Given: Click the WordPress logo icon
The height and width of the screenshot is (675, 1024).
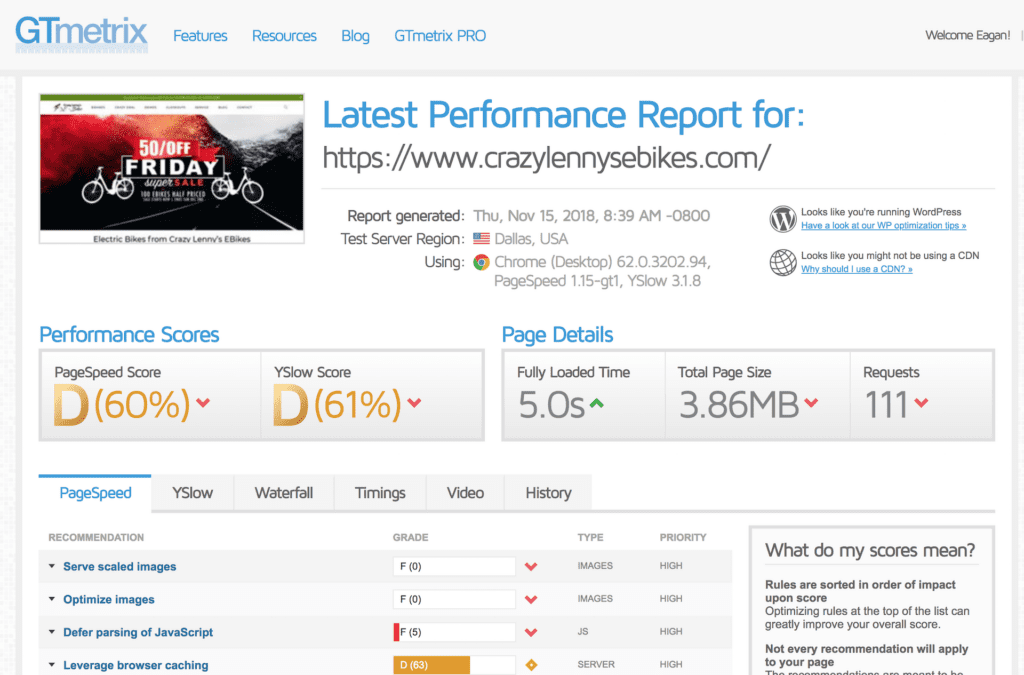Looking at the screenshot, I should click(782, 219).
